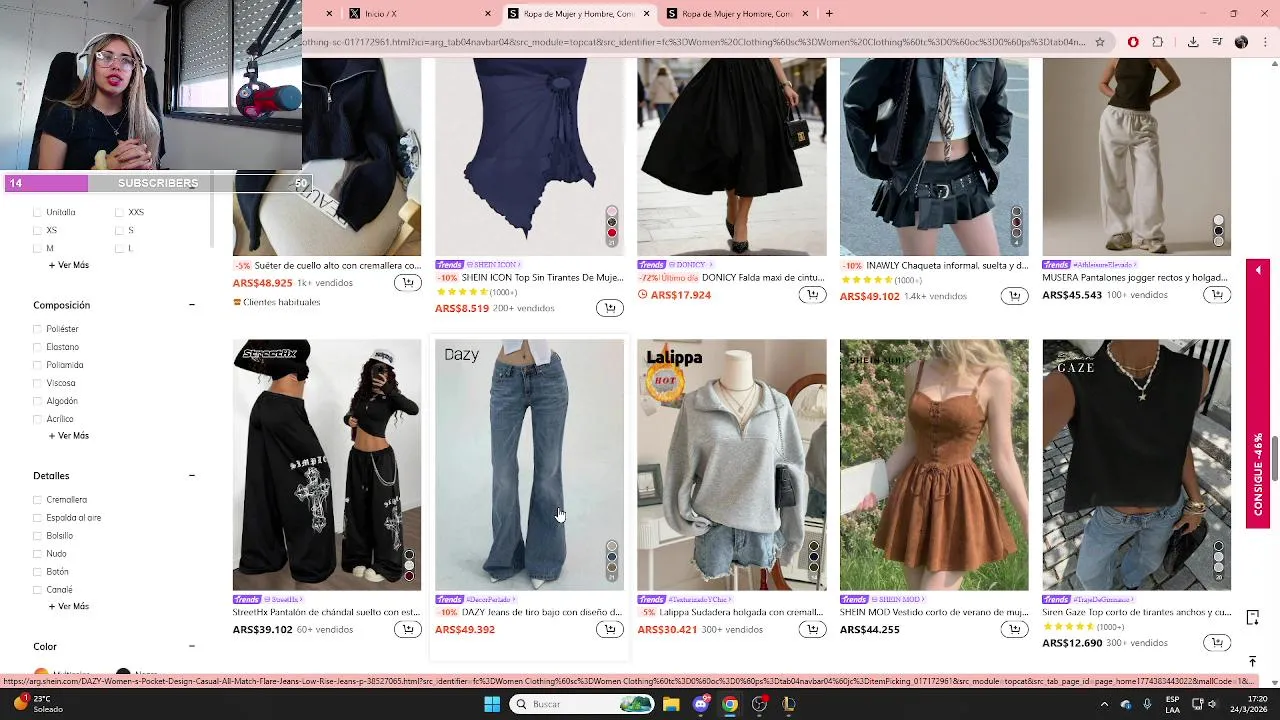Add DAZY low-rise jeans to cart

pyautogui.click(x=610, y=629)
